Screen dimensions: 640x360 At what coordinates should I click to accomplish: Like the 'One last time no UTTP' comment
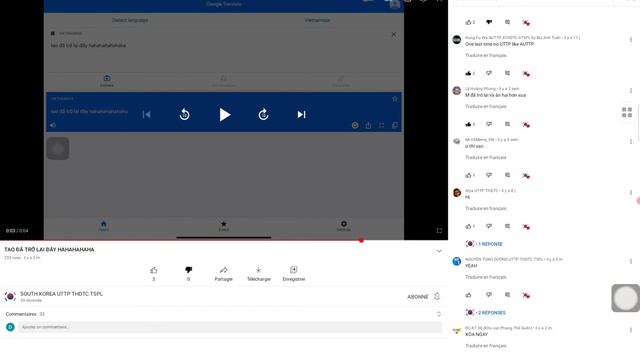pos(468,73)
